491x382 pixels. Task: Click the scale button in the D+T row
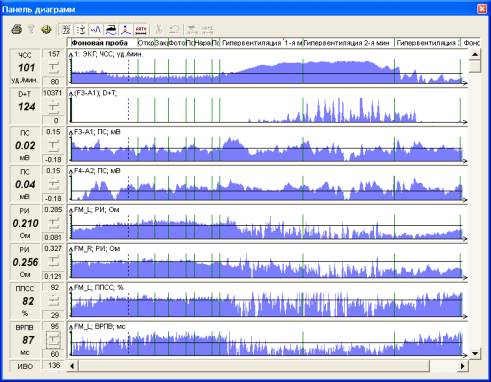coord(54,107)
